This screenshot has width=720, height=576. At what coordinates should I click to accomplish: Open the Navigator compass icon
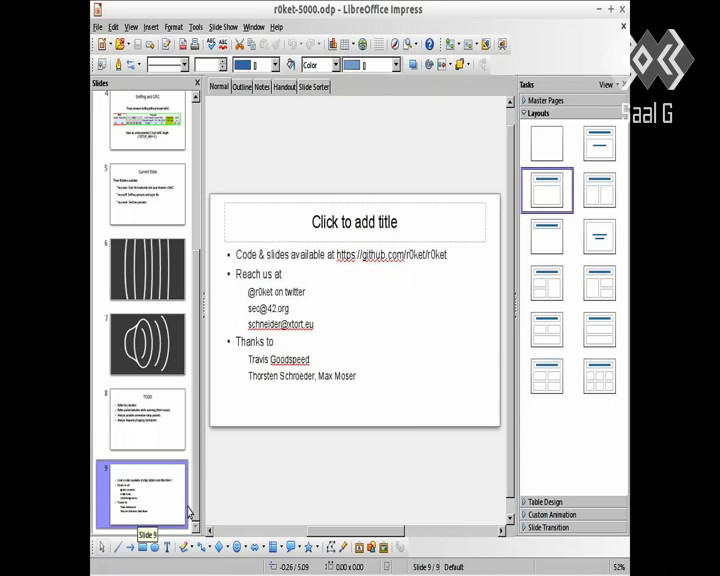point(395,44)
